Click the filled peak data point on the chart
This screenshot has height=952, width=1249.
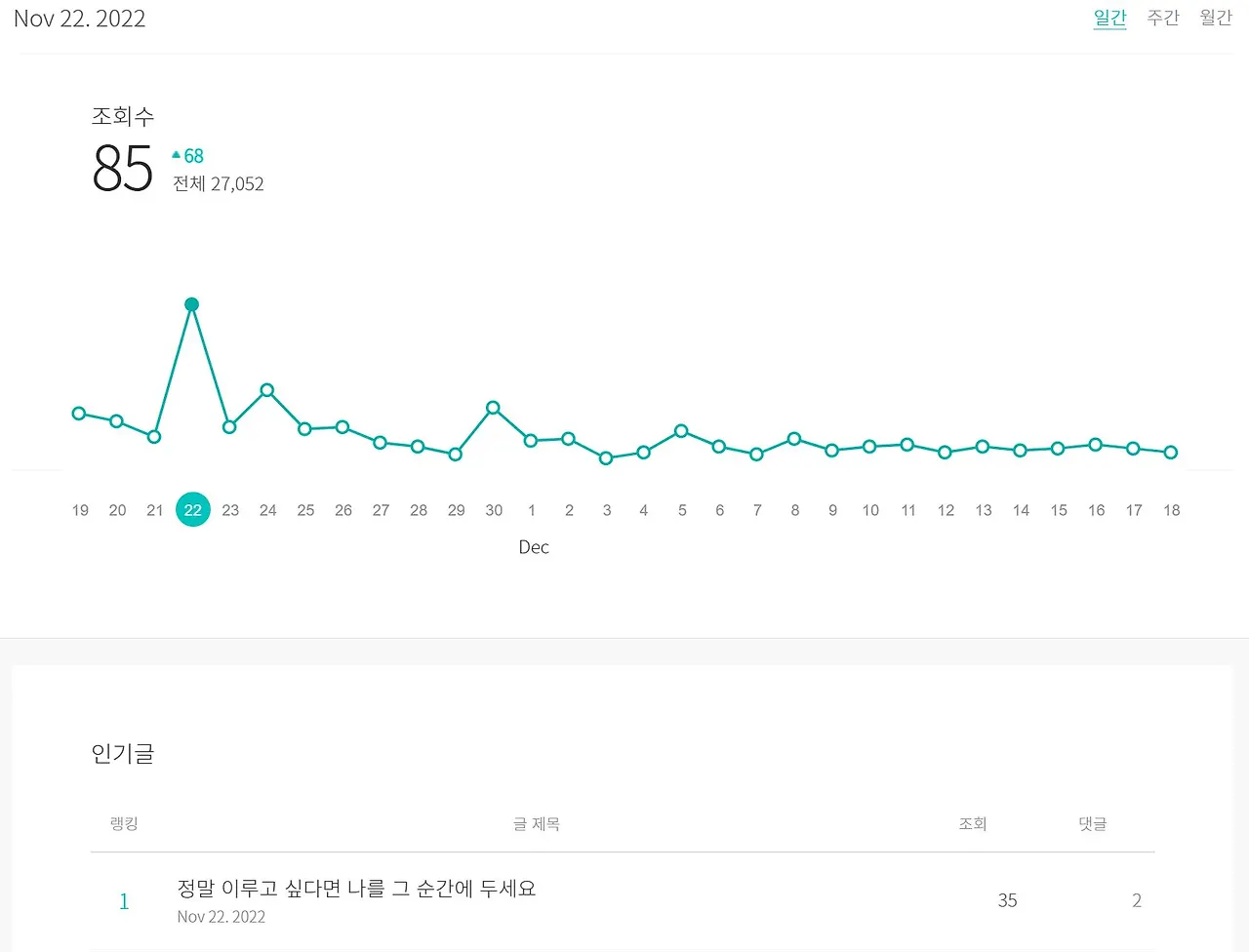(x=192, y=304)
